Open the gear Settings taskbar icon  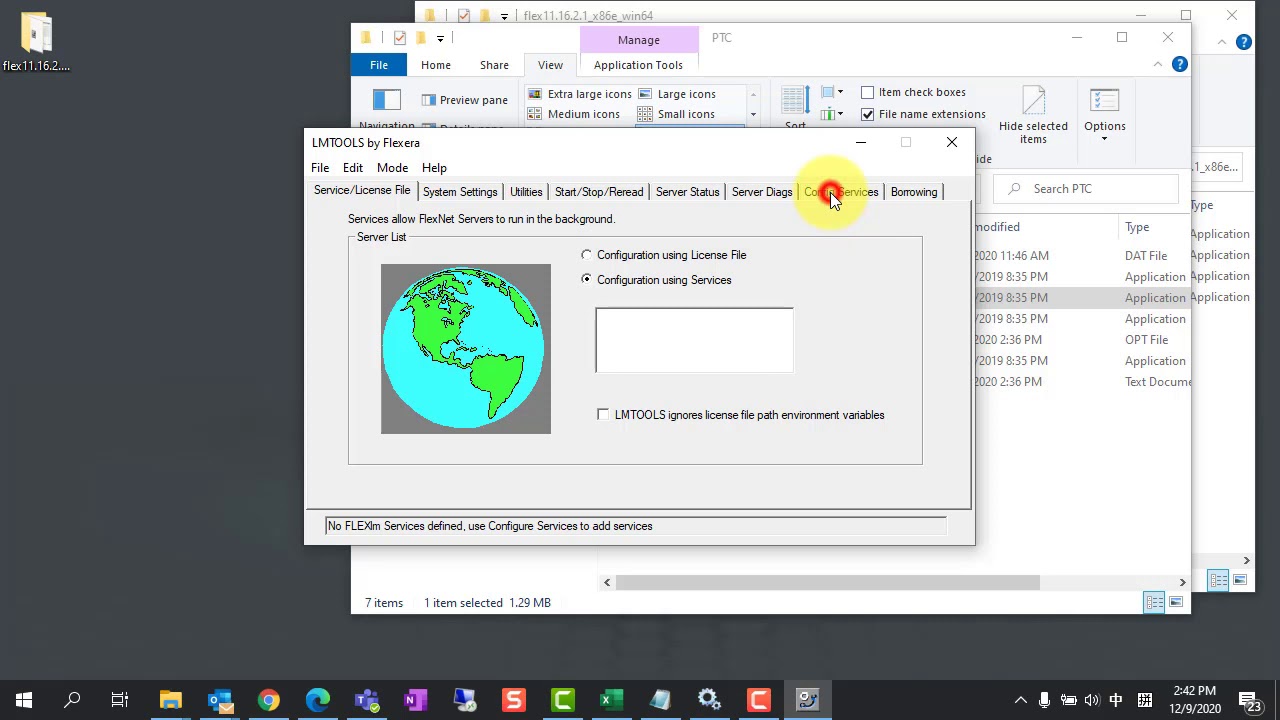pyautogui.click(x=709, y=700)
